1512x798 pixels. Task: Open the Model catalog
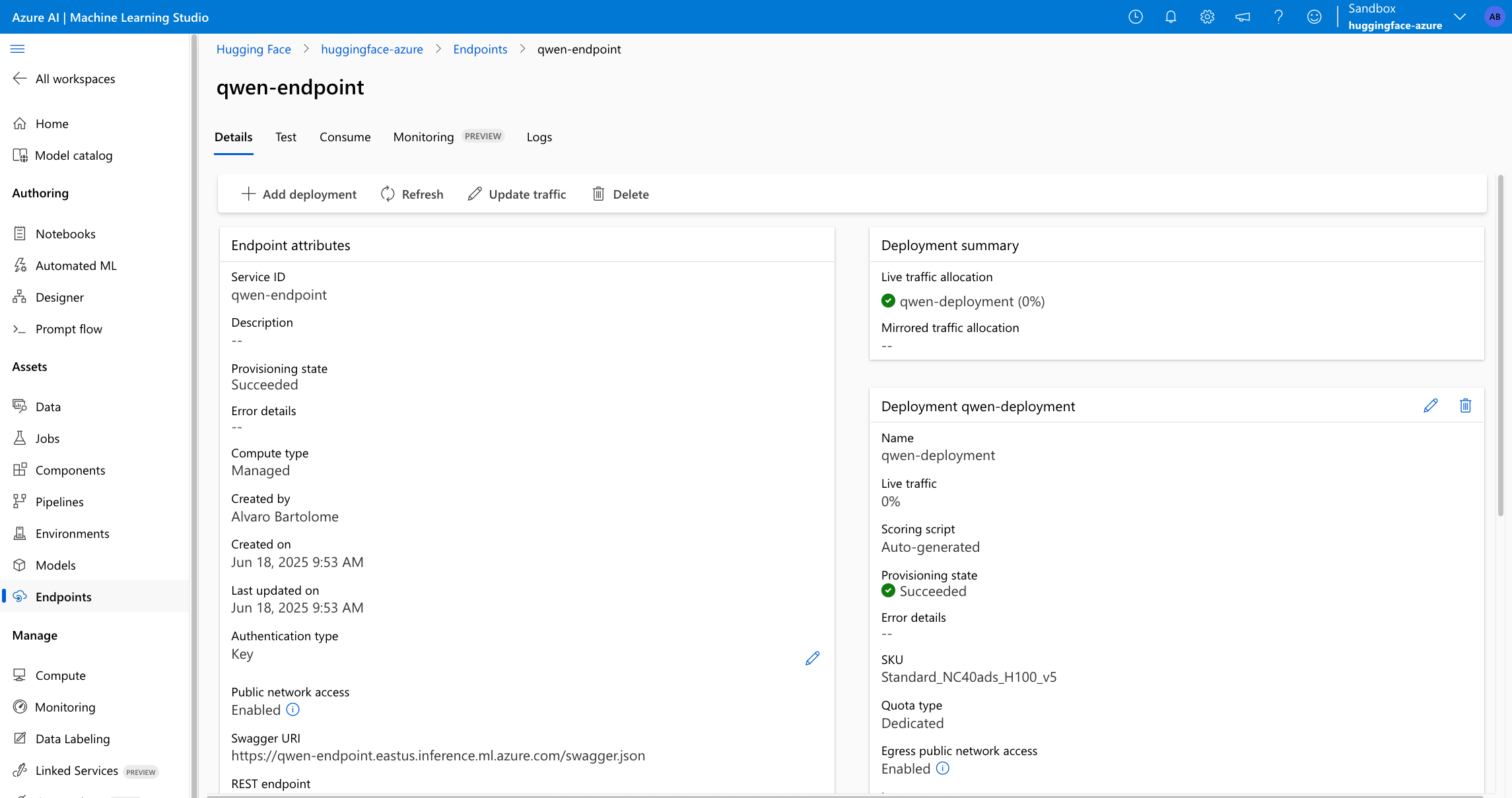tap(73, 155)
